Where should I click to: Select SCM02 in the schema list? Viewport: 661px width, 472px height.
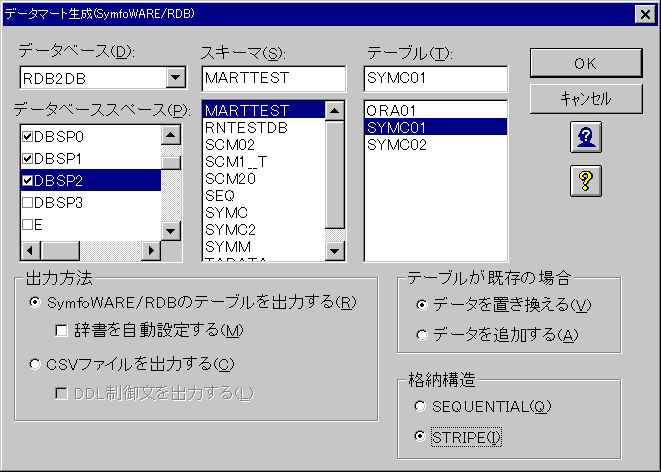pos(264,145)
